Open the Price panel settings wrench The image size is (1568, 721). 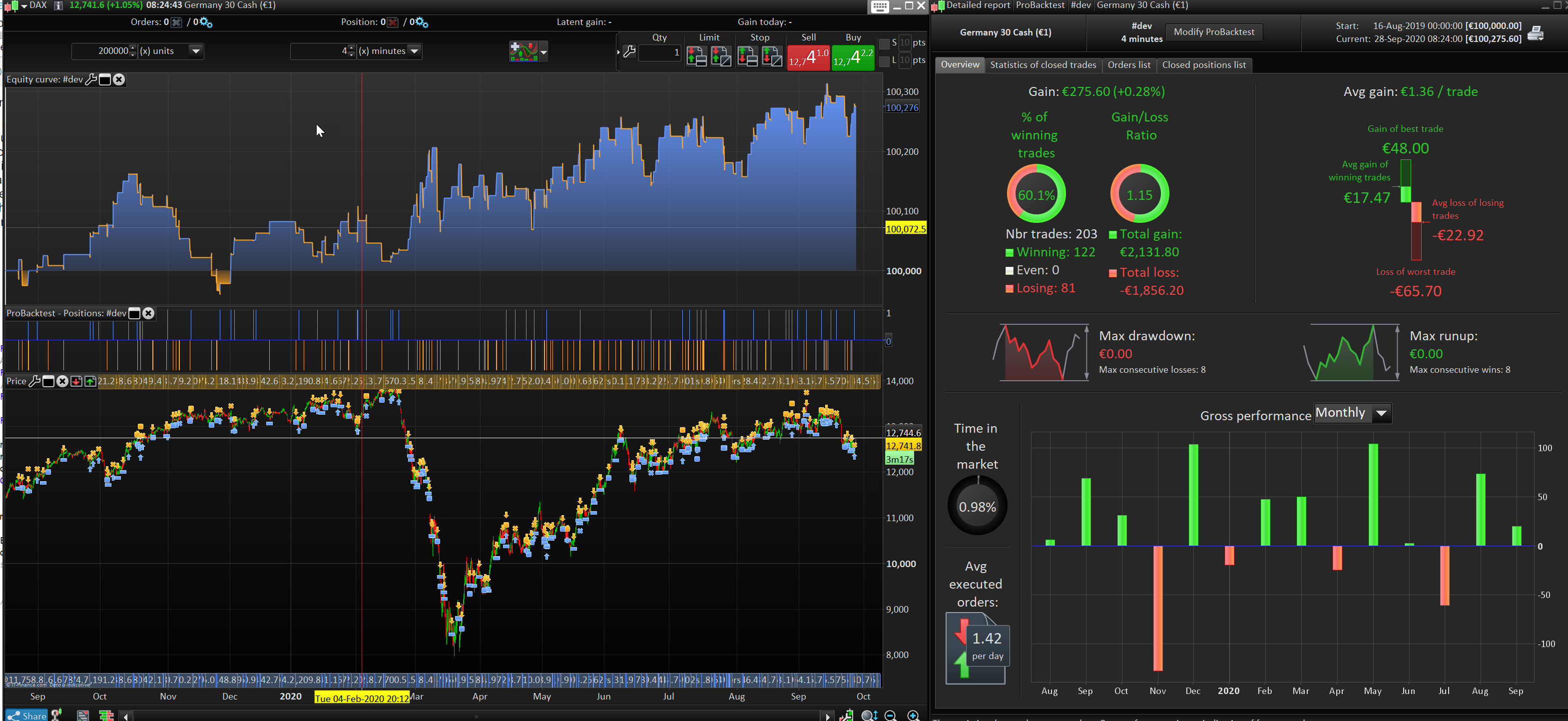34,381
